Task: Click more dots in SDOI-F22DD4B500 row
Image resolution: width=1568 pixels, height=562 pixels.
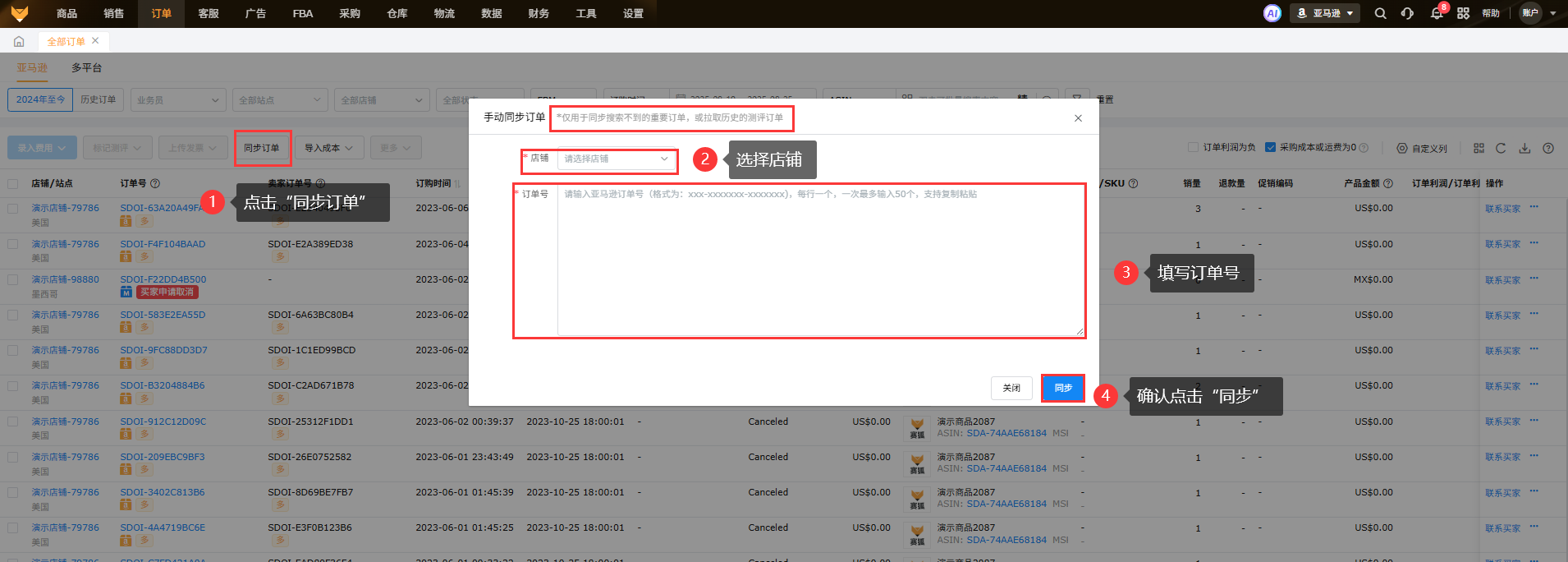Action: [1534, 278]
